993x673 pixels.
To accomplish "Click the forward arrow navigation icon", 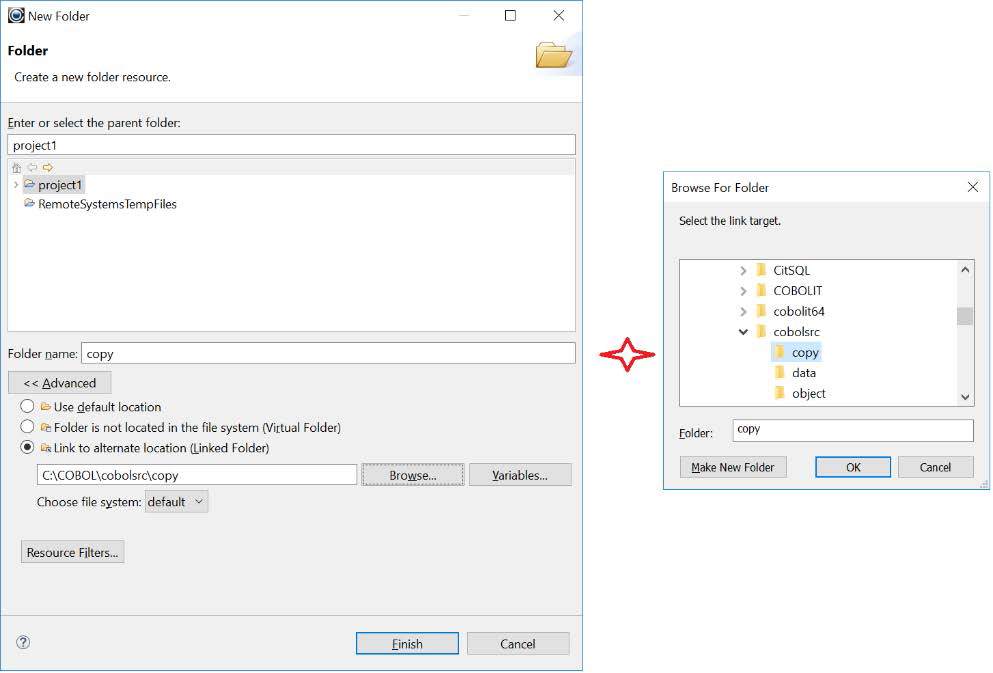I will (47, 167).
